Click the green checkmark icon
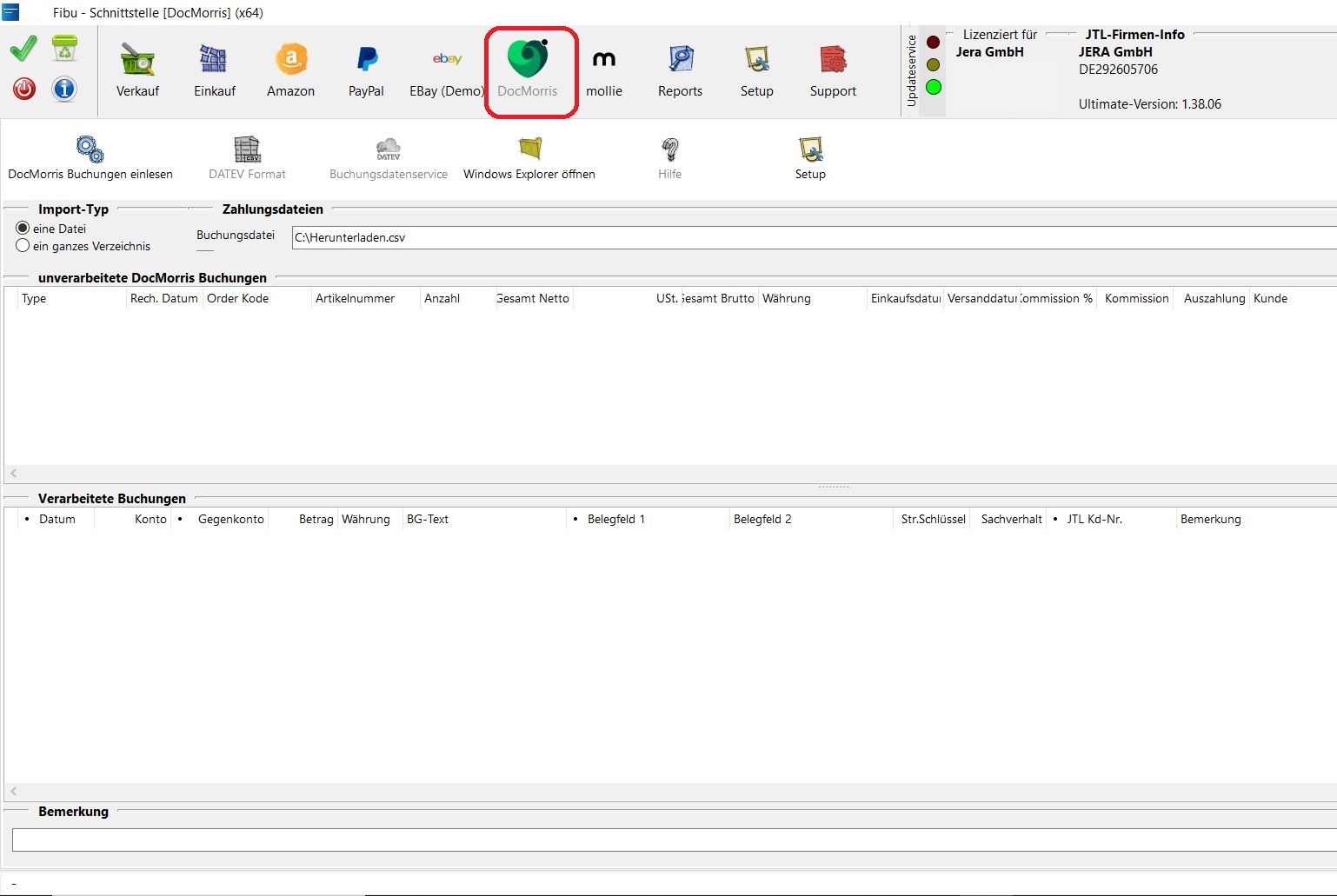Image resolution: width=1337 pixels, height=896 pixels. click(x=23, y=50)
